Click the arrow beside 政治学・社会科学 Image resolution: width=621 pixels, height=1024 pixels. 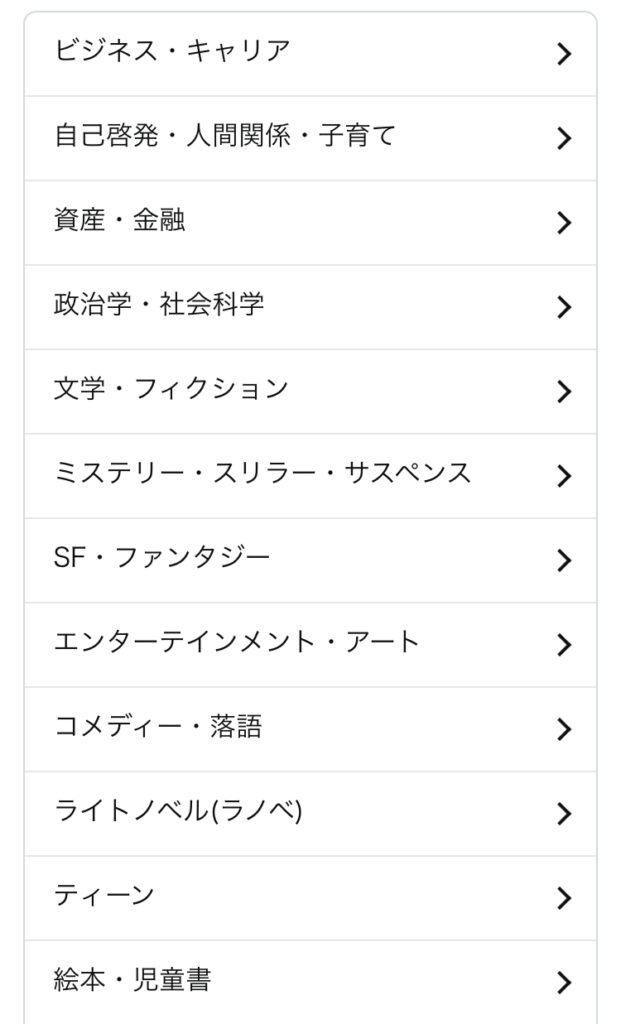564,307
